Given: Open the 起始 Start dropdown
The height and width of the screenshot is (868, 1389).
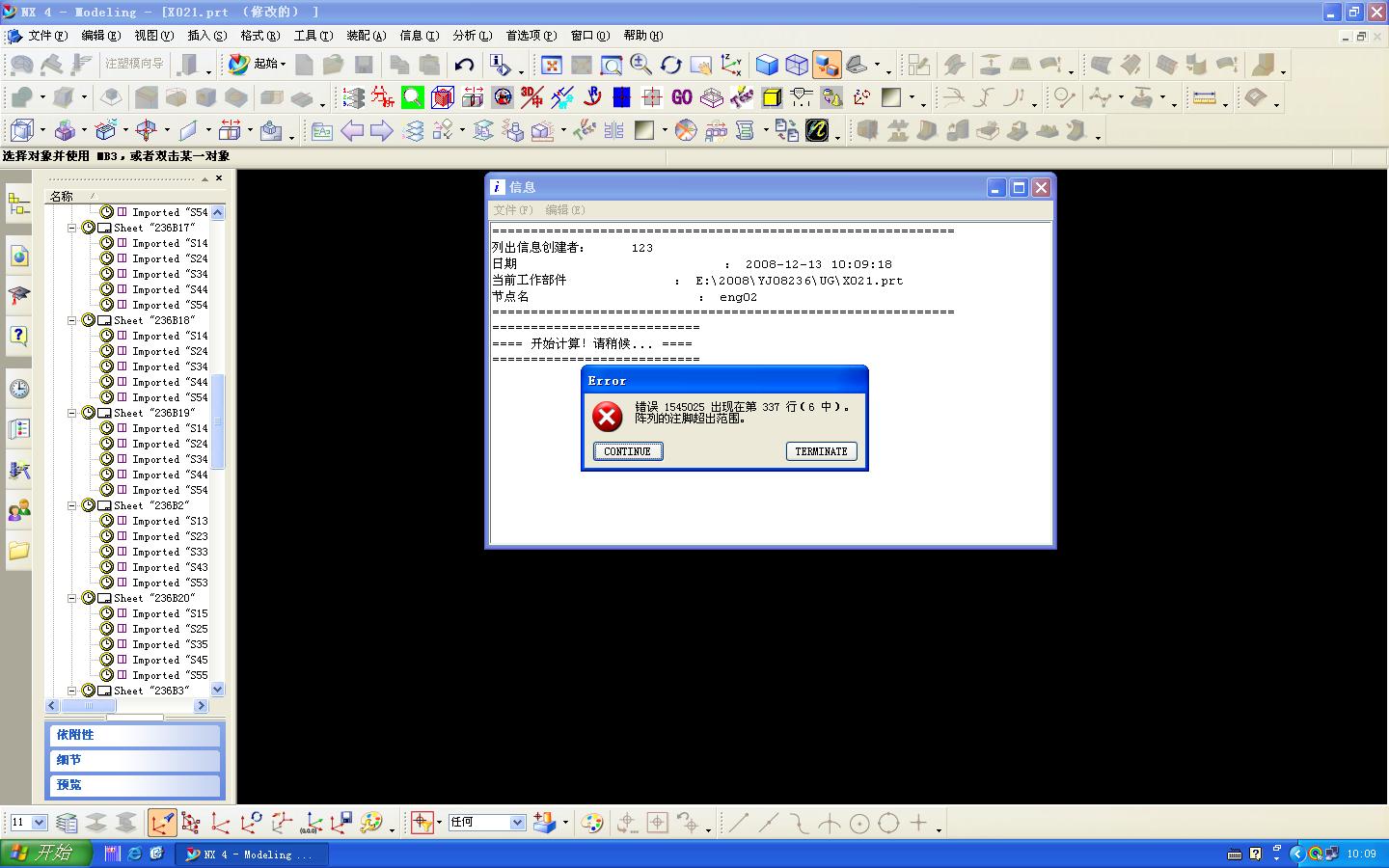Looking at the screenshot, I should pos(257,65).
